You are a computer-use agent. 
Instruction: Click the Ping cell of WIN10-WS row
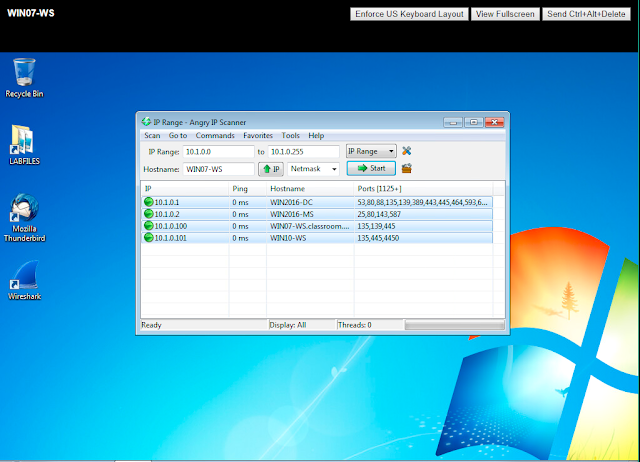click(248, 238)
